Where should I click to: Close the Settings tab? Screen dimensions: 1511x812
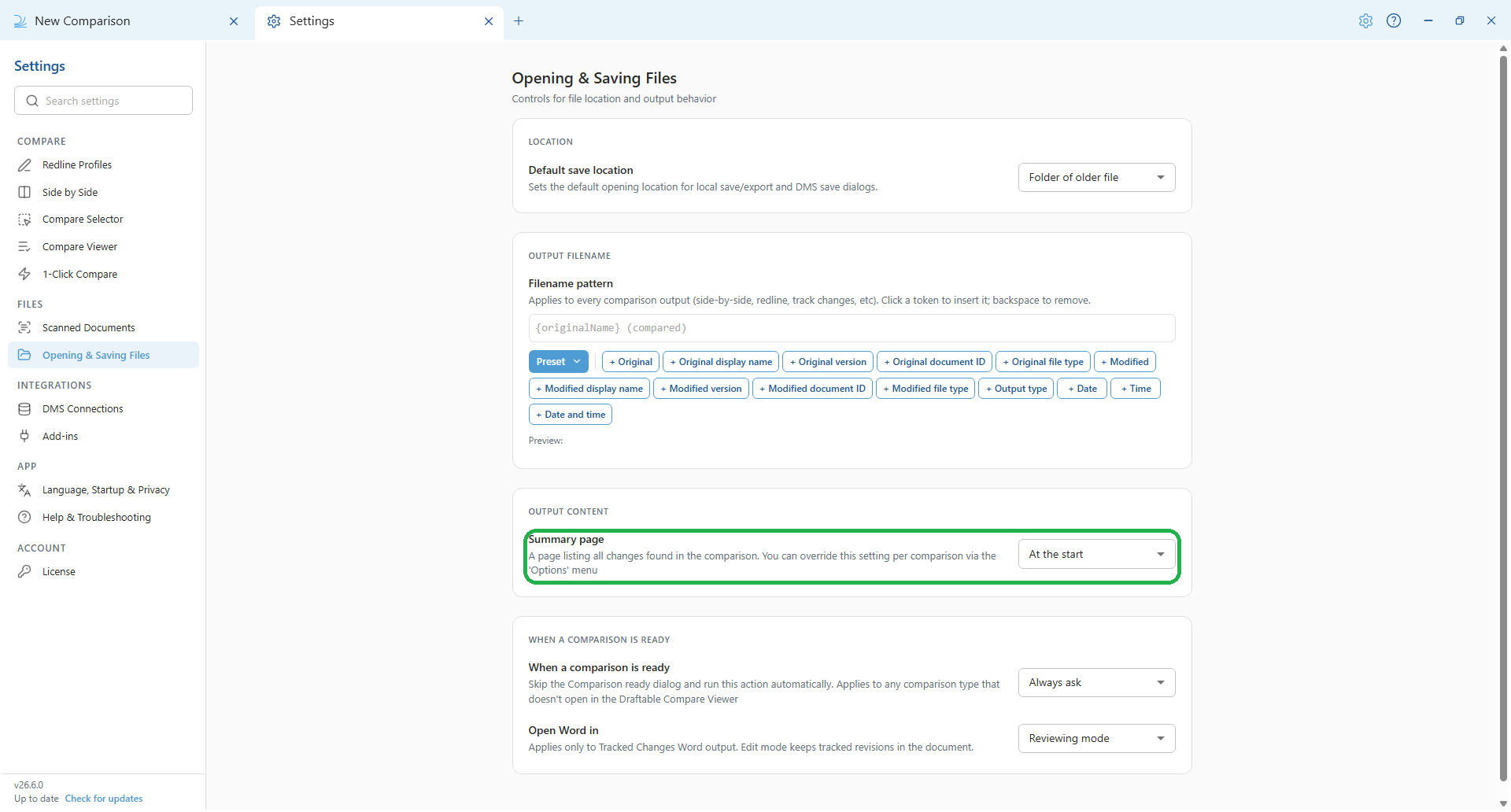489,21
